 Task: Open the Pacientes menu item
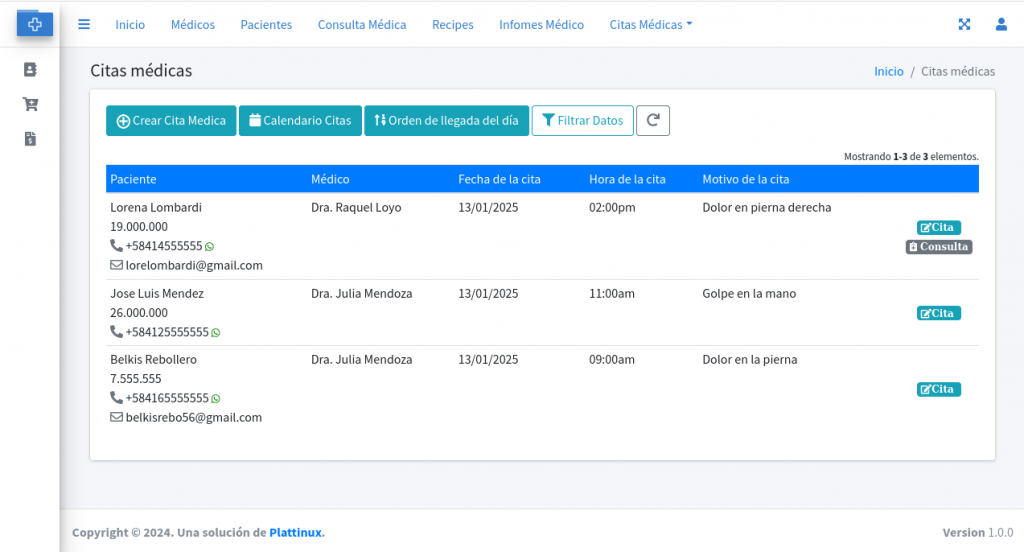(266, 25)
